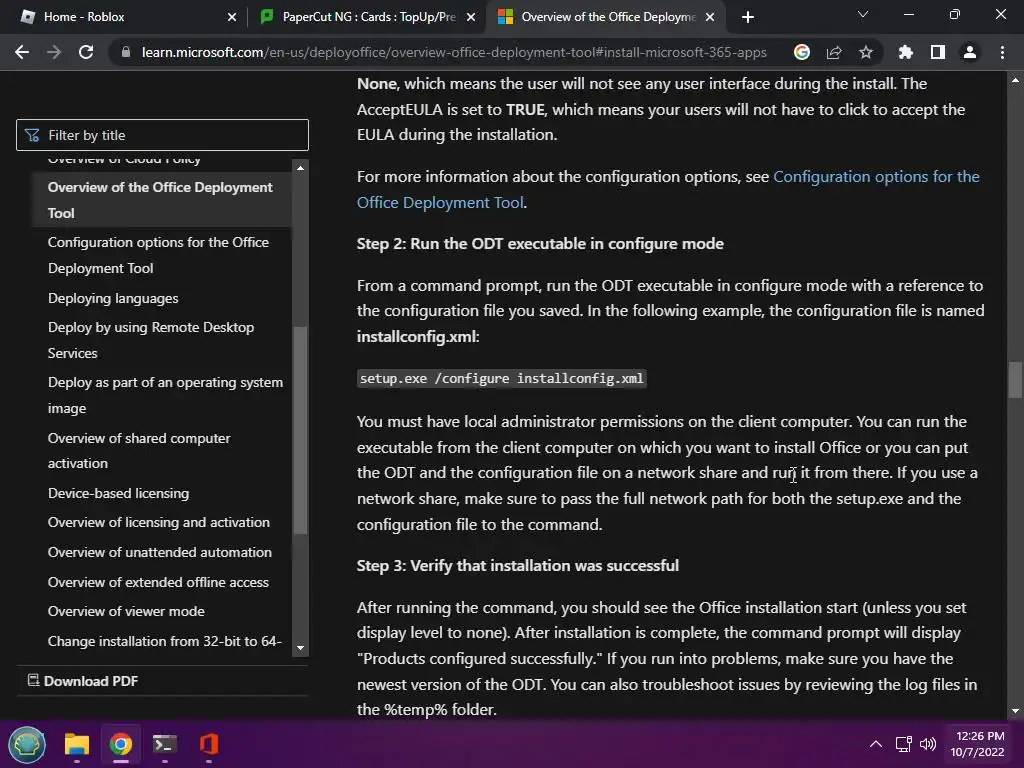
Task: Click Download PDF button
Action: [83, 680]
